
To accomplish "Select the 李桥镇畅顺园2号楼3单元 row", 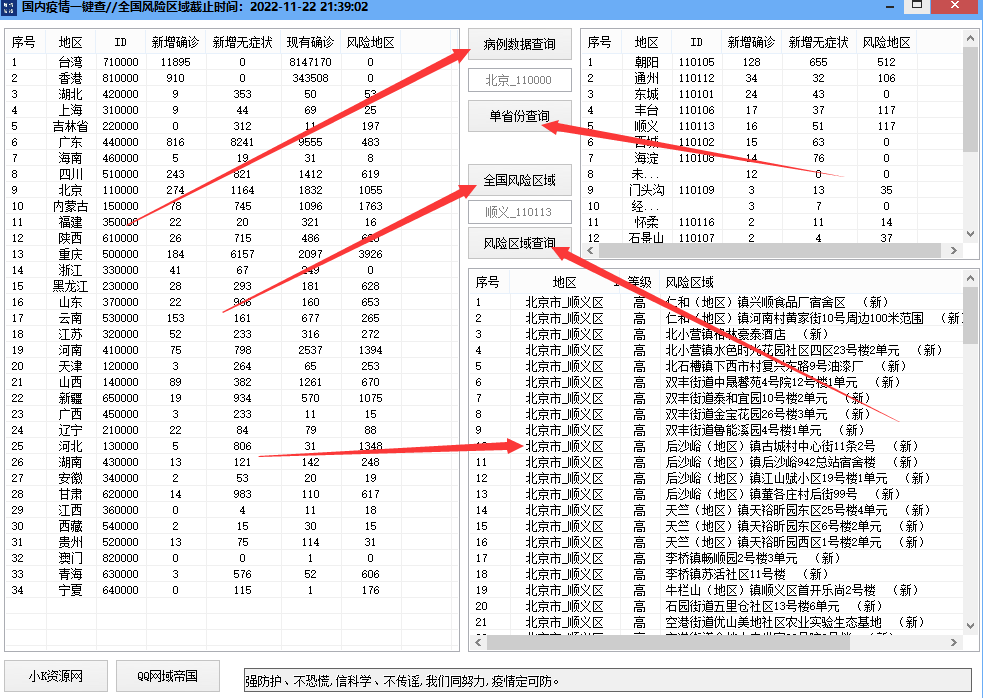I will 716,558.
